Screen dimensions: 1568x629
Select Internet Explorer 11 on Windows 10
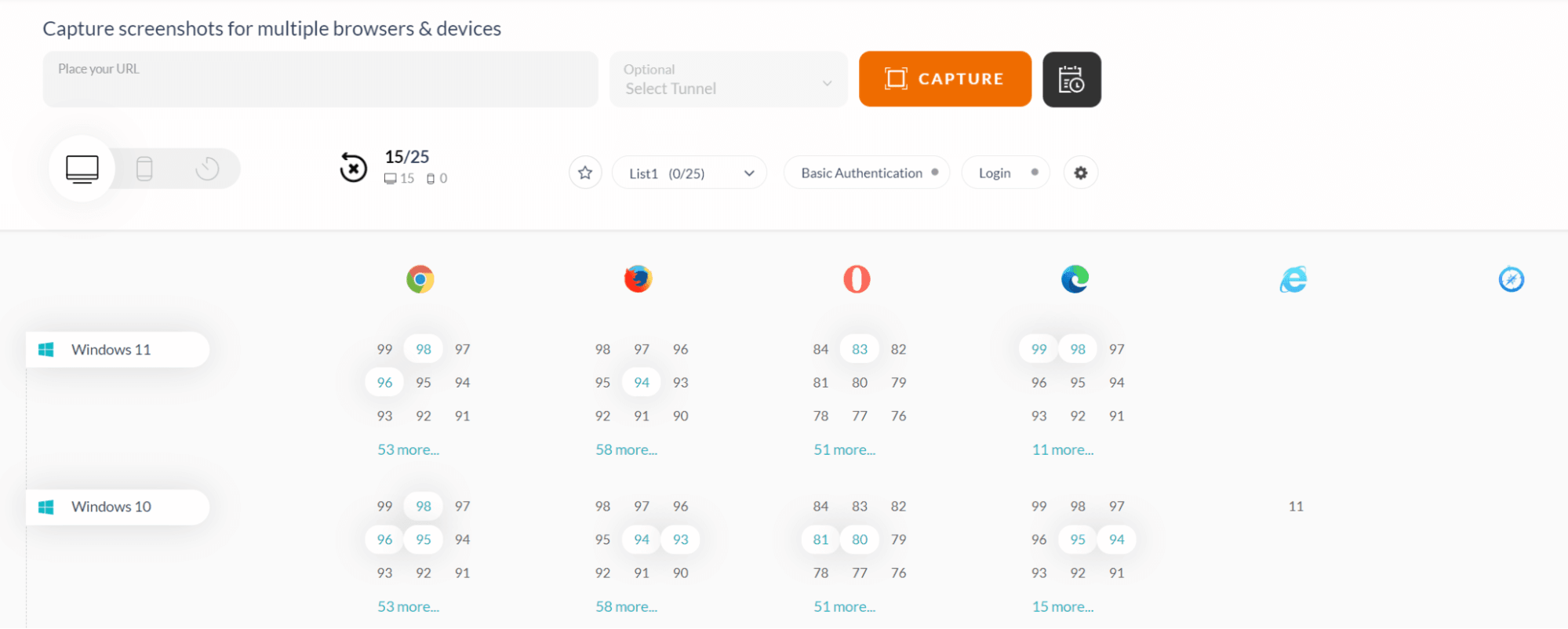[x=1296, y=507]
